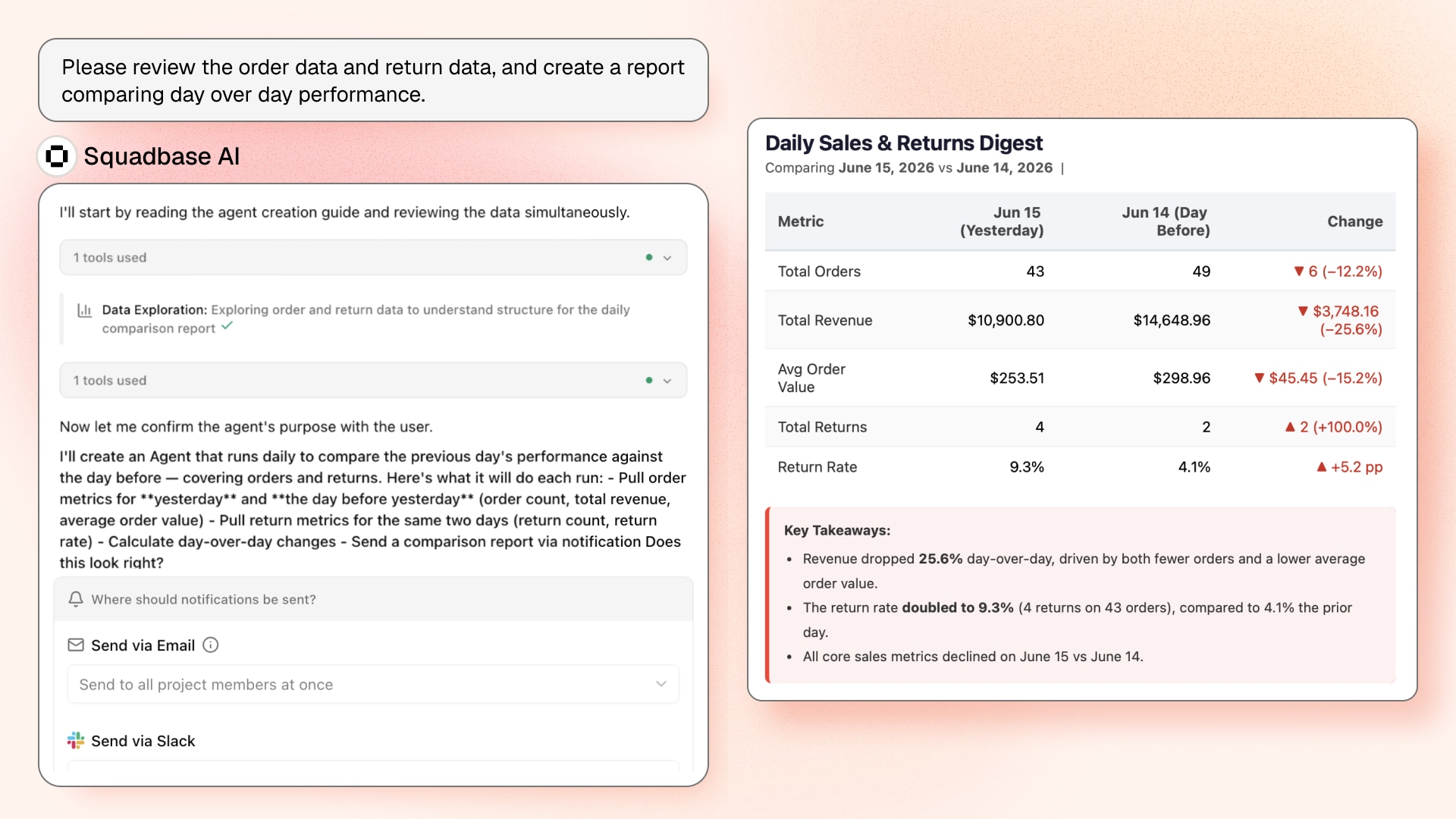This screenshot has width=1456, height=819.
Task: Click the Squadbase AI logo icon
Action: tap(57, 156)
